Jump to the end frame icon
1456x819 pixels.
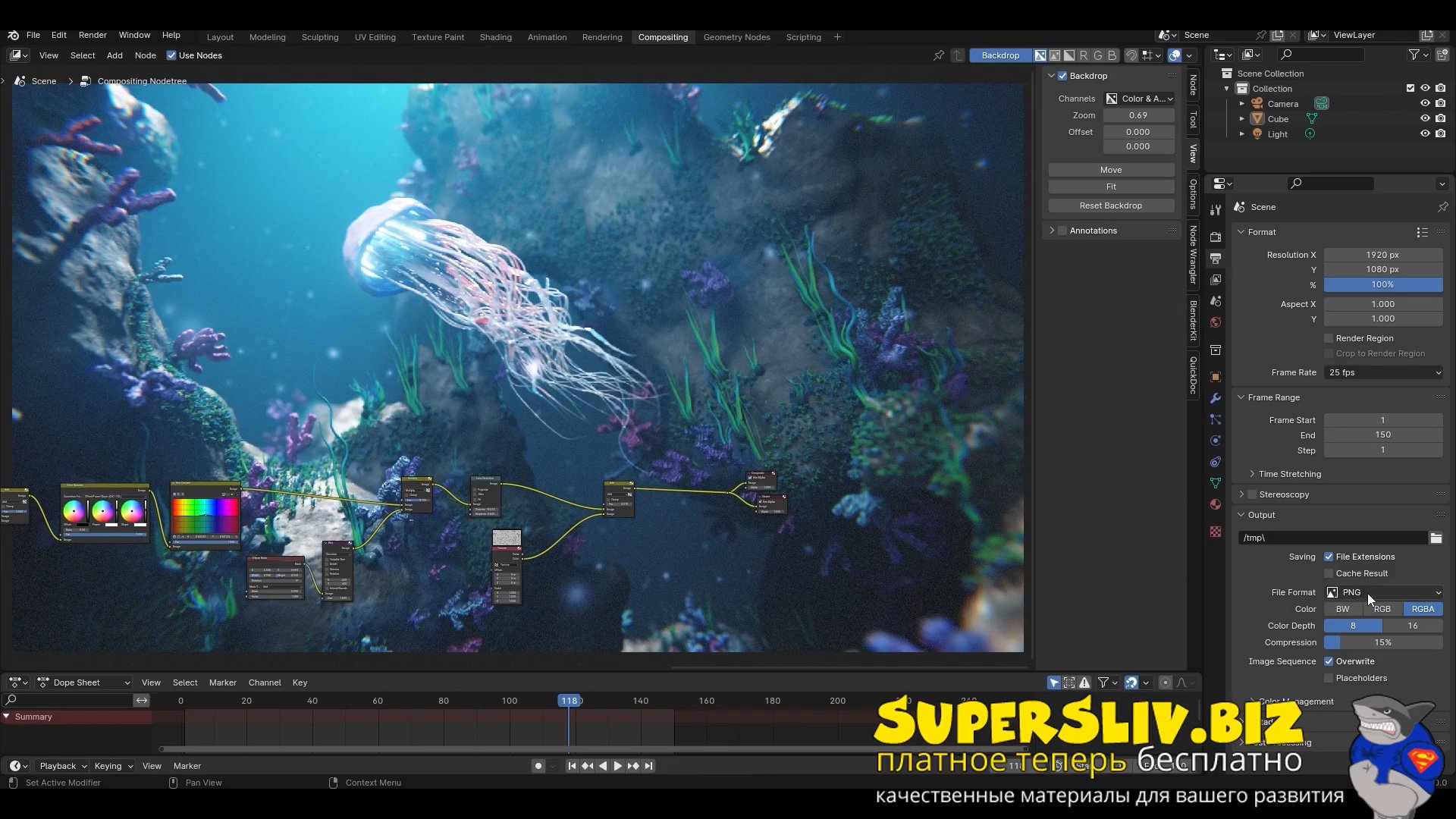(x=648, y=766)
